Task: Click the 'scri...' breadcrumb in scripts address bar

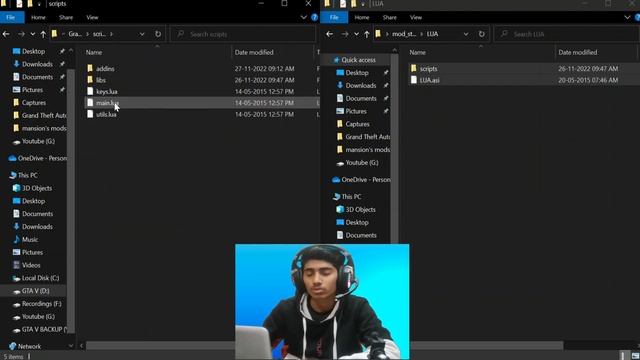Action: click(x=99, y=34)
